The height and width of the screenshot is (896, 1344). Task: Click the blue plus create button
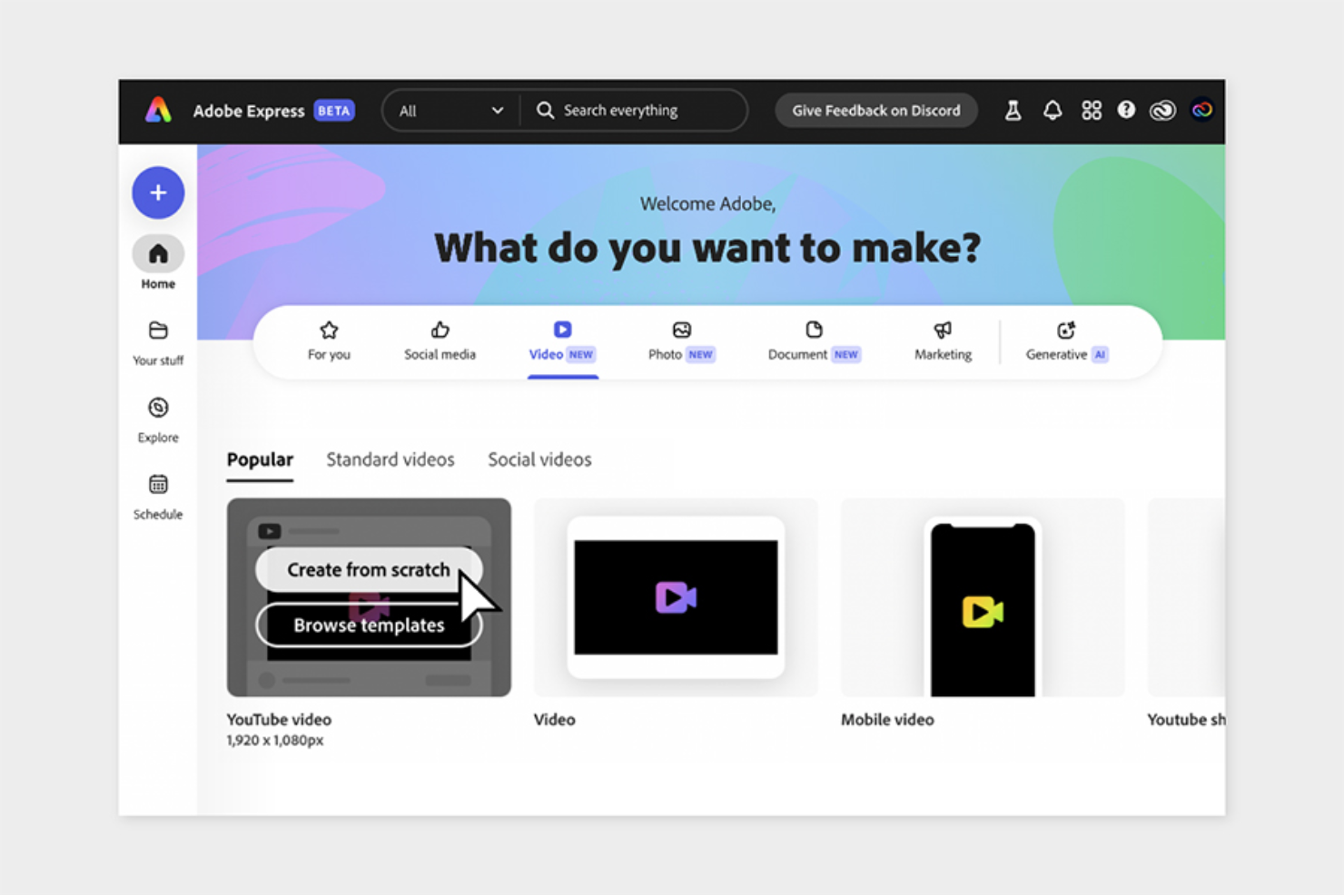[158, 192]
